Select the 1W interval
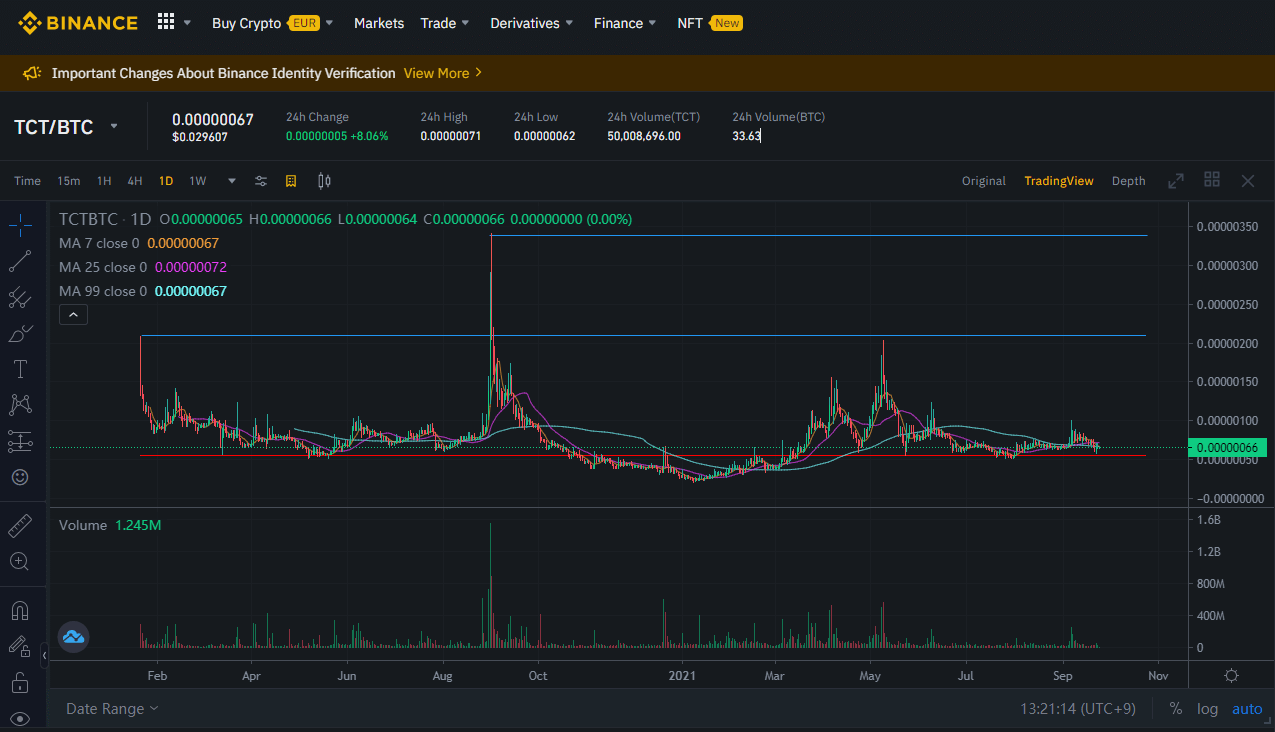 [x=198, y=181]
